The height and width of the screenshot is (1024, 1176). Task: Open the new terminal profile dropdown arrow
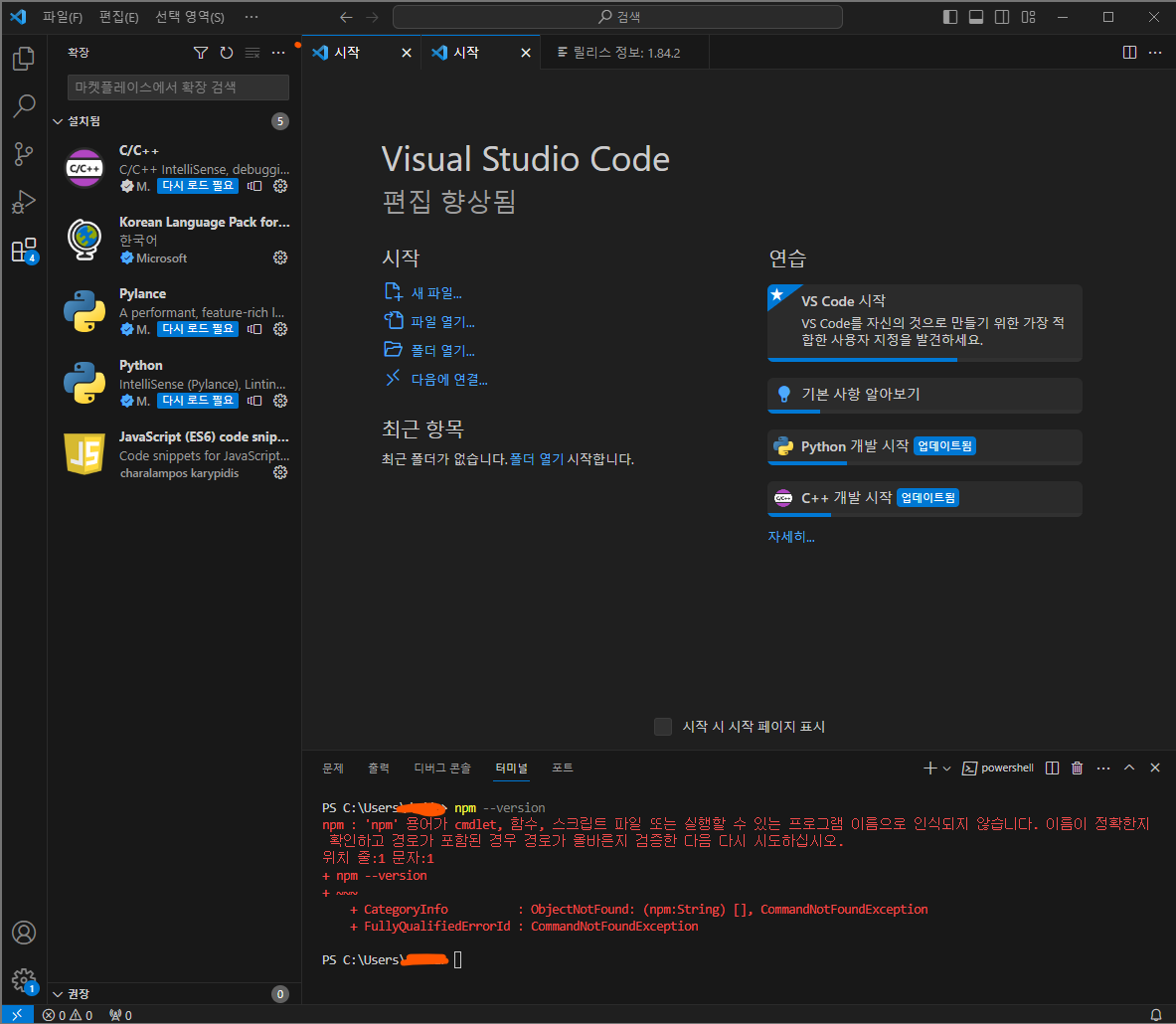(946, 768)
